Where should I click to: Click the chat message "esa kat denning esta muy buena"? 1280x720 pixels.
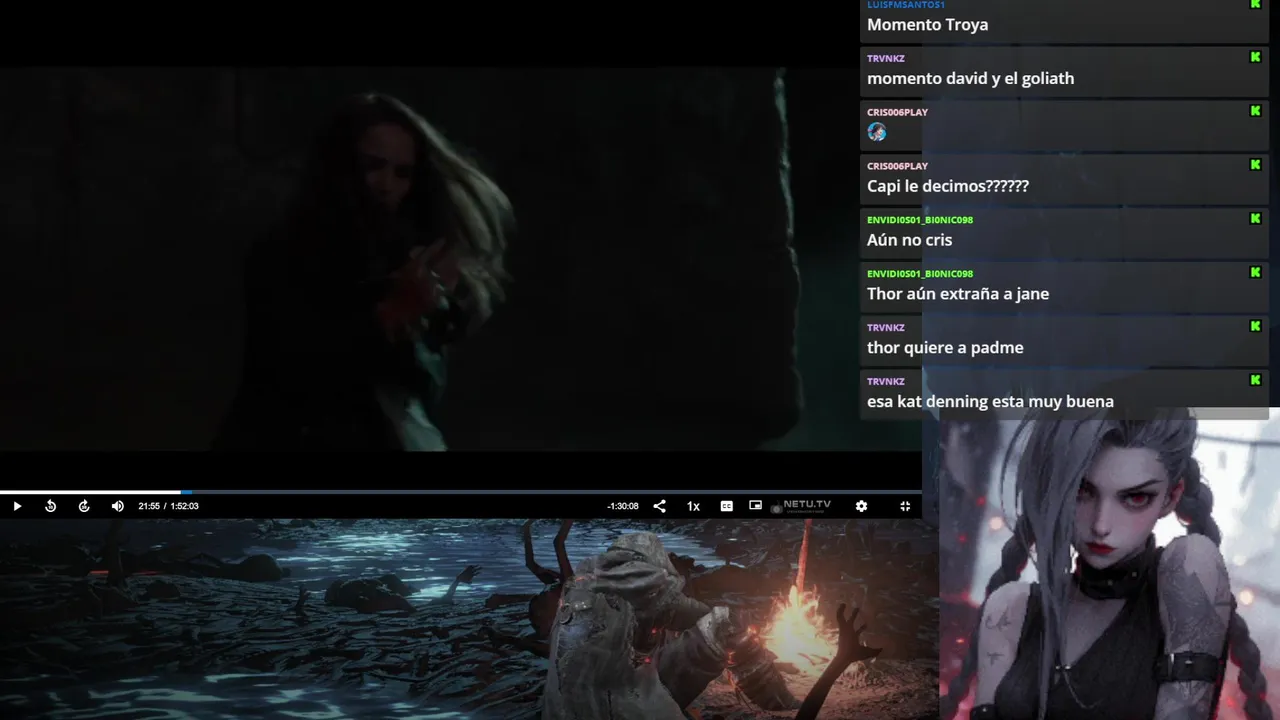coord(990,402)
